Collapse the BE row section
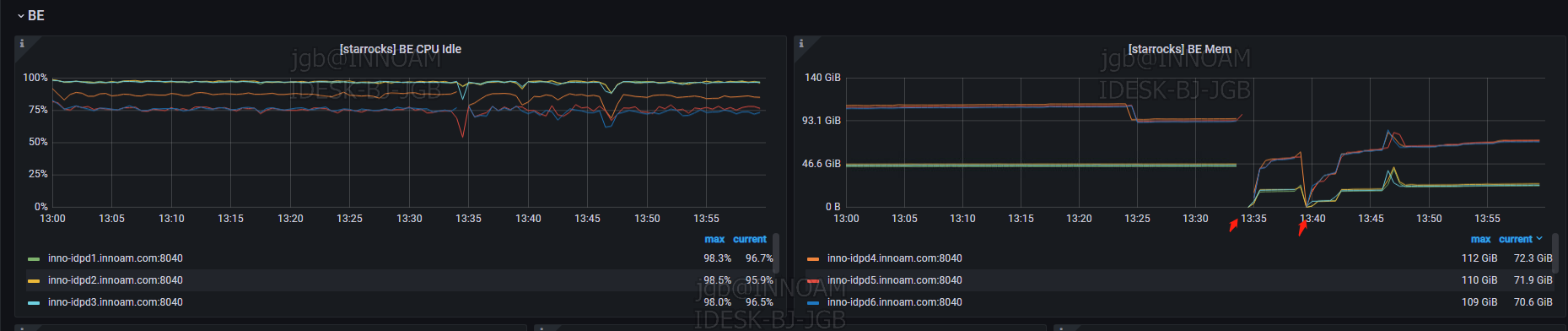The image size is (1568, 331). (30, 15)
